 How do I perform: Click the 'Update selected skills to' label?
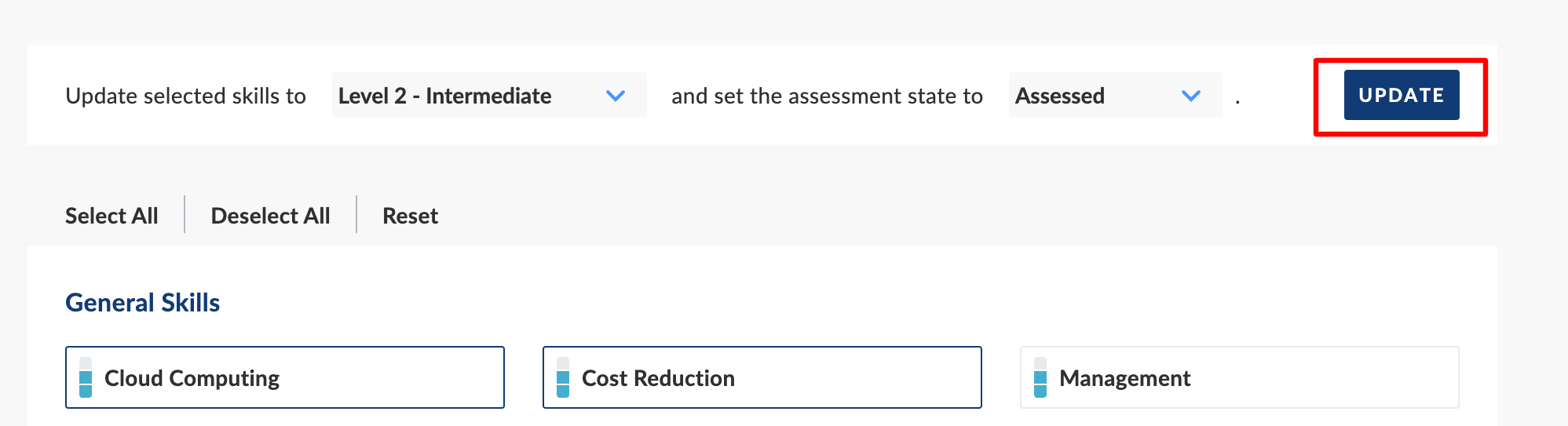[185, 96]
